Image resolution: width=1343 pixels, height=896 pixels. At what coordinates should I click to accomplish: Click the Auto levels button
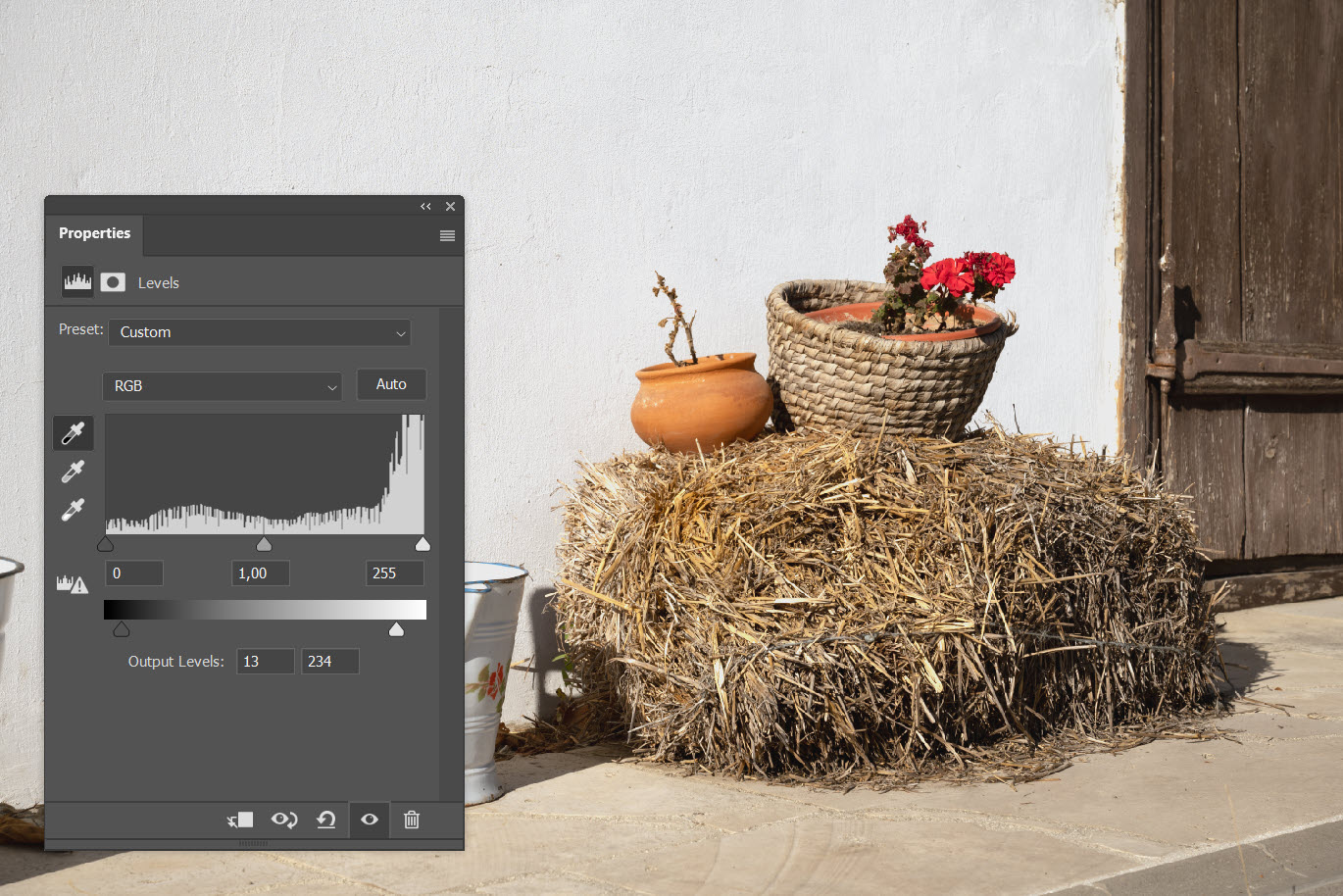391,384
